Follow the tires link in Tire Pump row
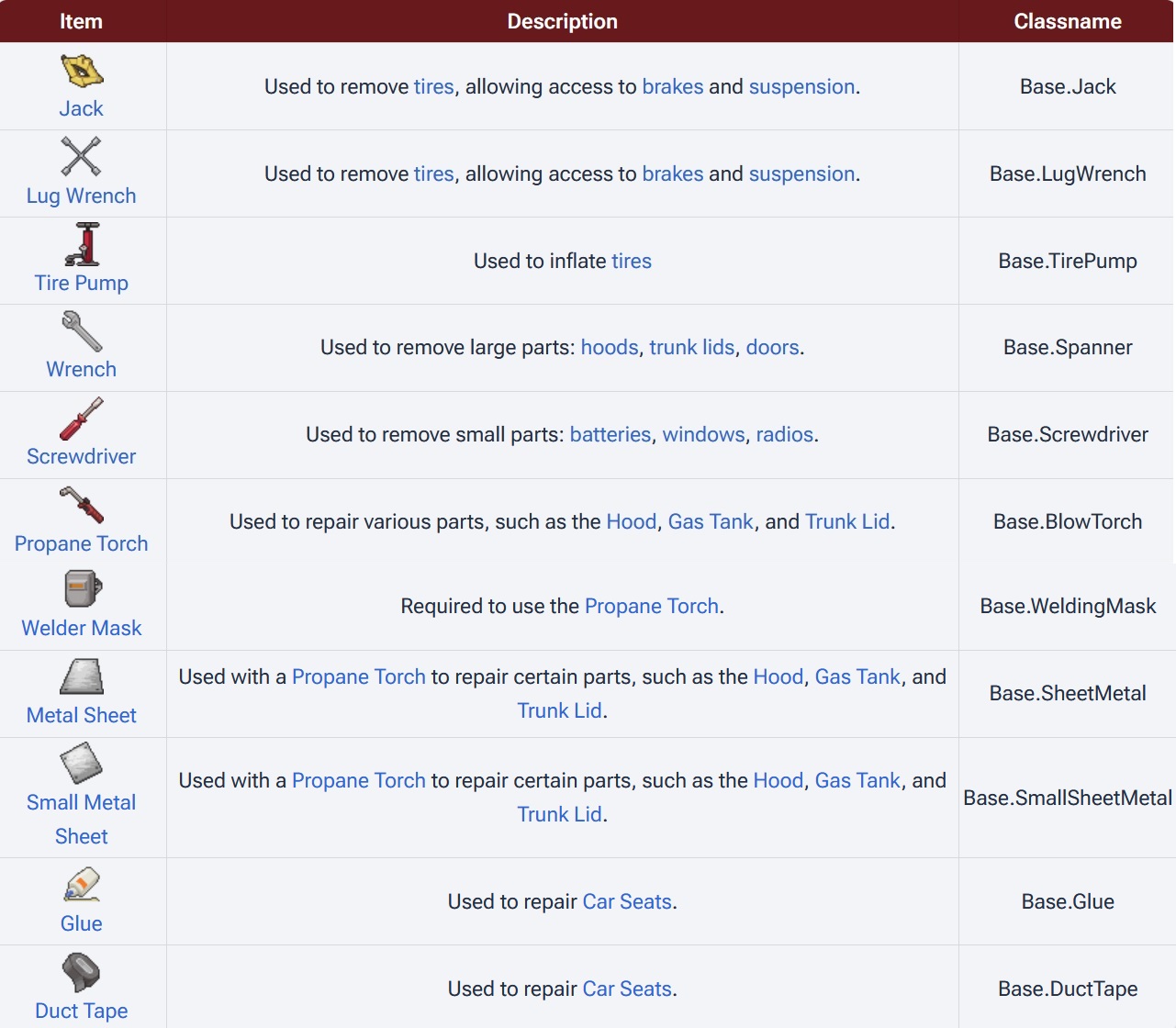 [632, 261]
